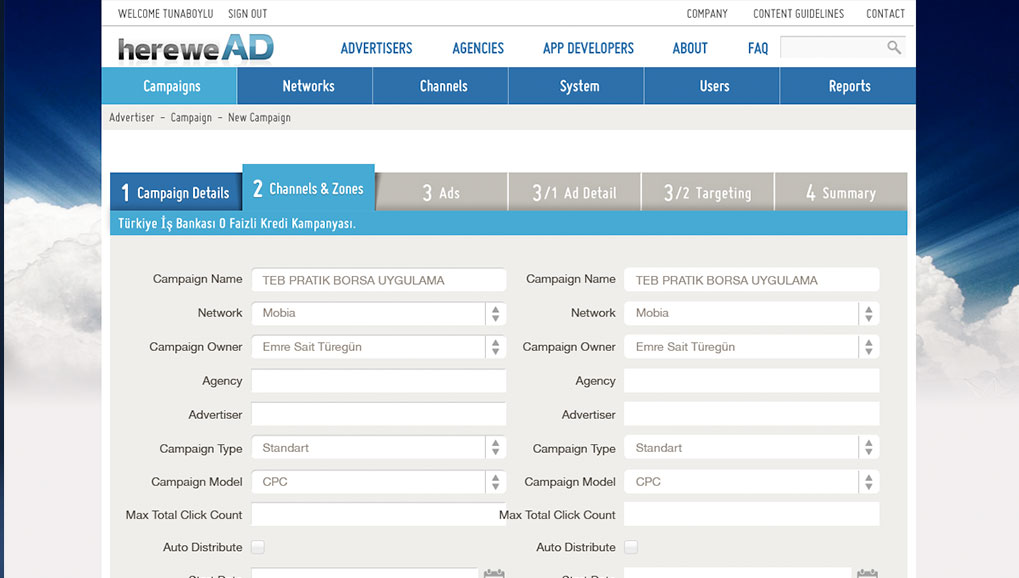Select step 1 Campaign Details
The image size is (1019, 578).
177,192
